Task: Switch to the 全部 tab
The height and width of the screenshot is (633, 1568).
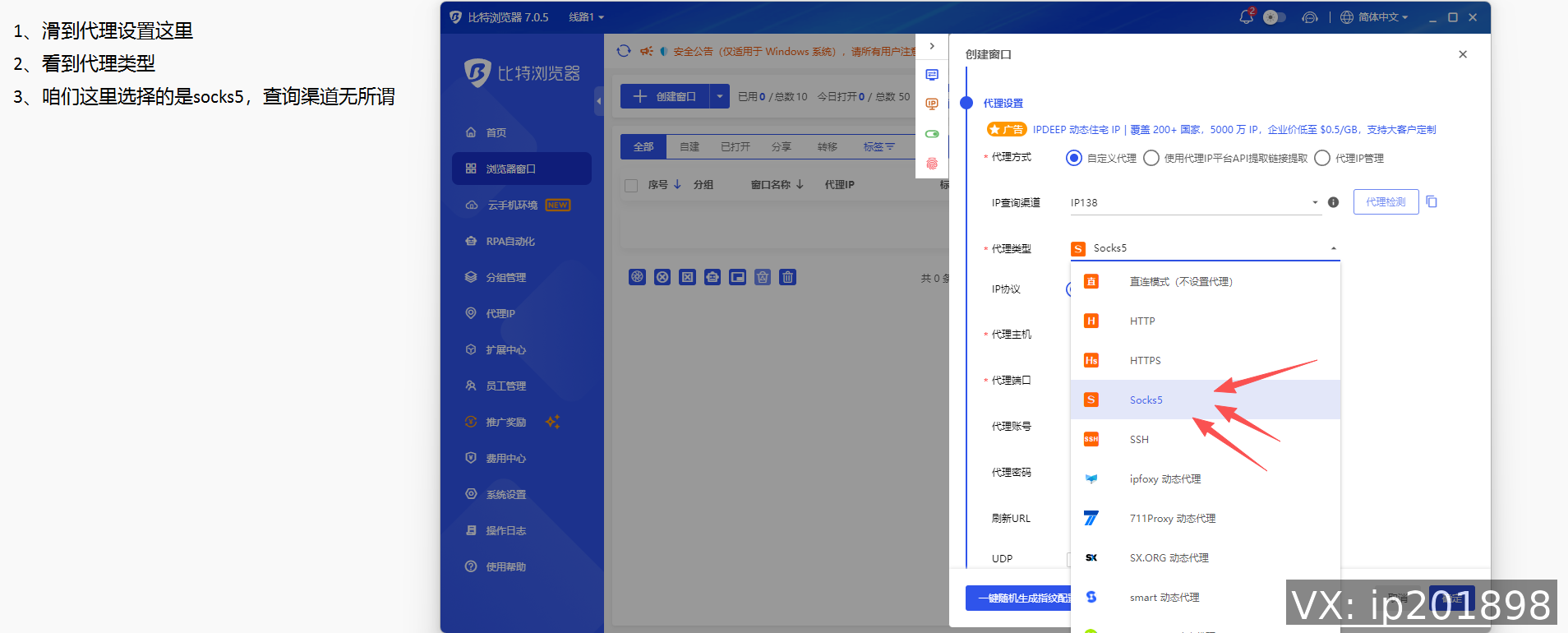Action: [643, 146]
